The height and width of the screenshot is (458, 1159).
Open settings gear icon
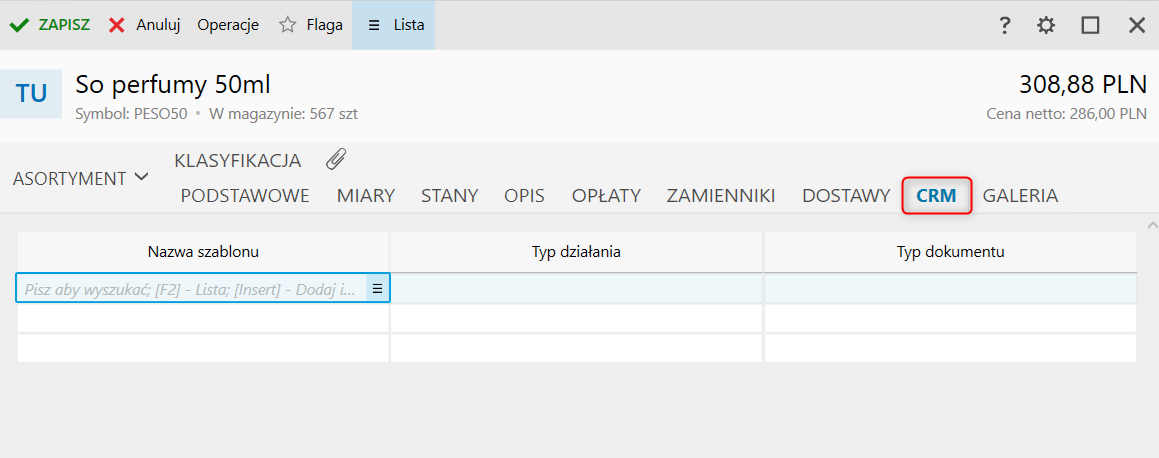click(x=1046, y=25)
